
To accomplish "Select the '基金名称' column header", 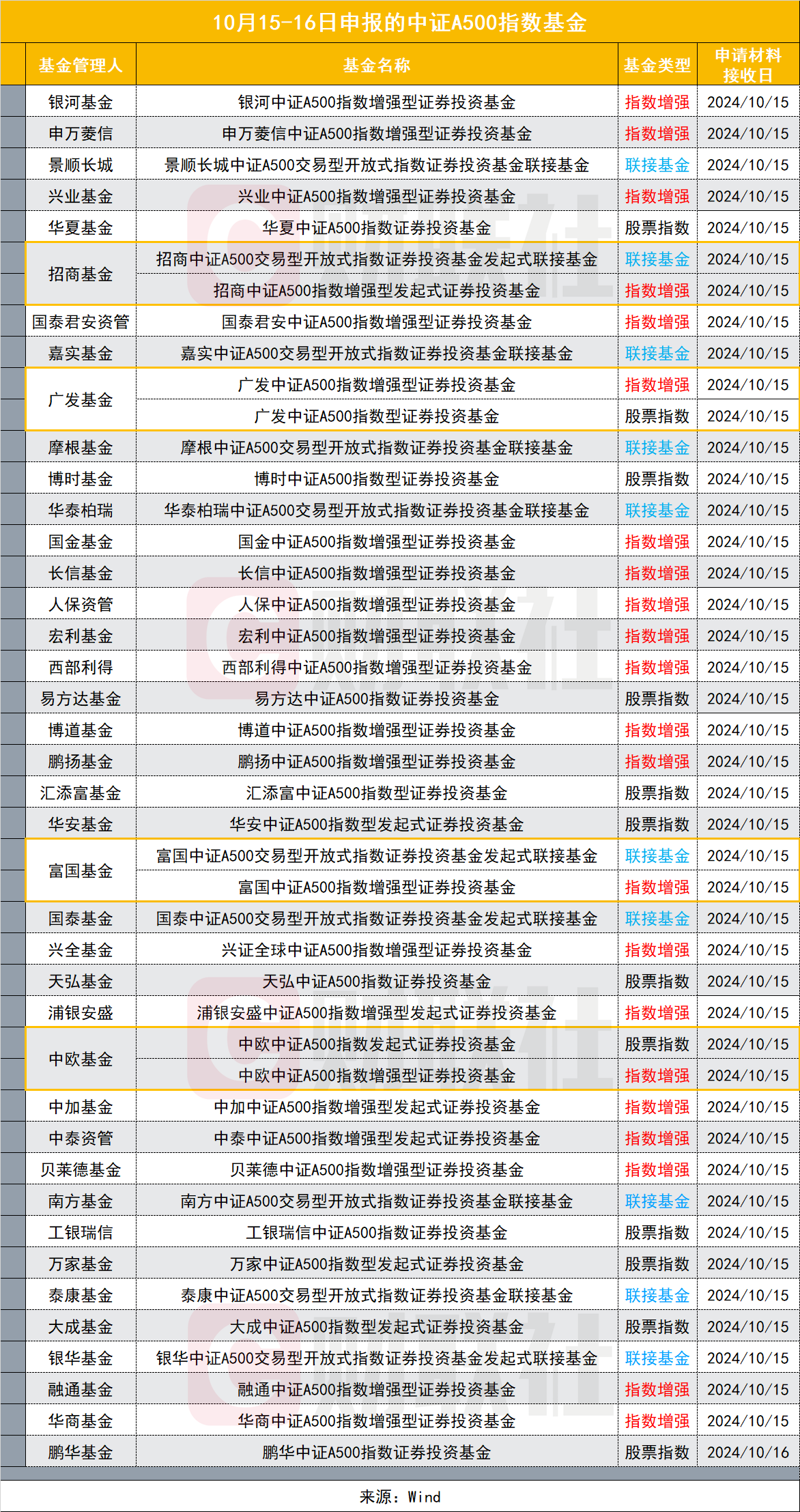I will [x=377, y=65].
